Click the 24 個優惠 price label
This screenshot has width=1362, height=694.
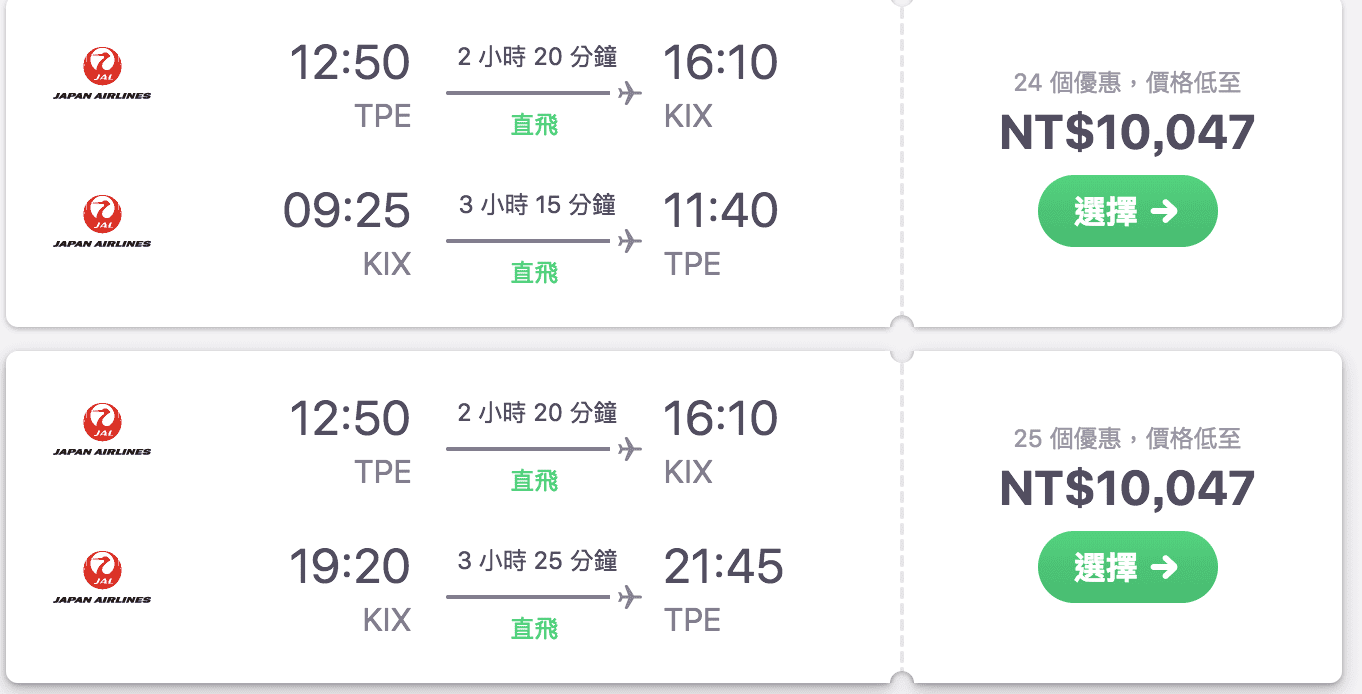(x=1127, y=82)
